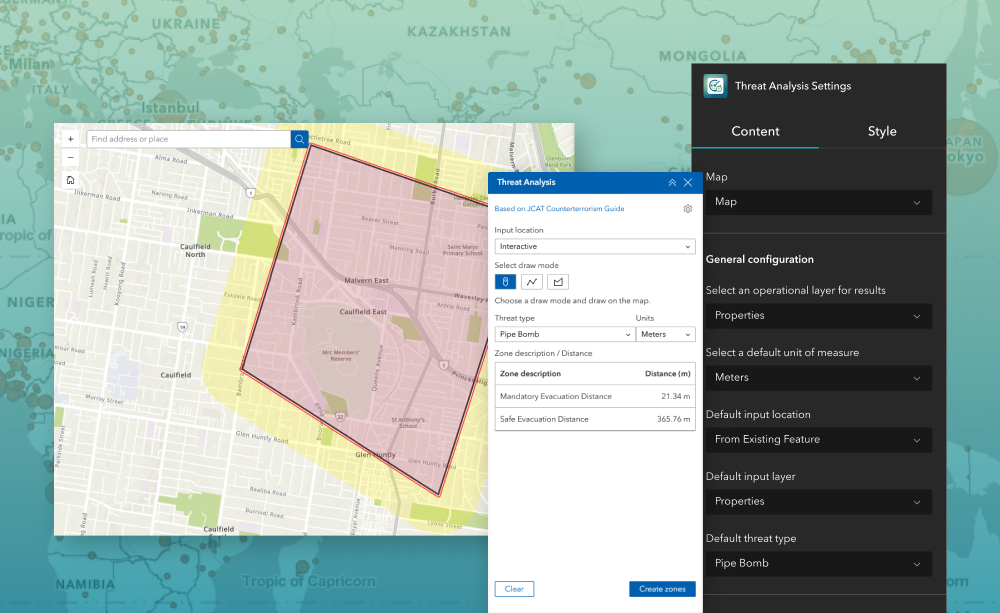Select the polygon draw mode
The width and height of the screenshot is (1000, 613).
pos(558,282)
